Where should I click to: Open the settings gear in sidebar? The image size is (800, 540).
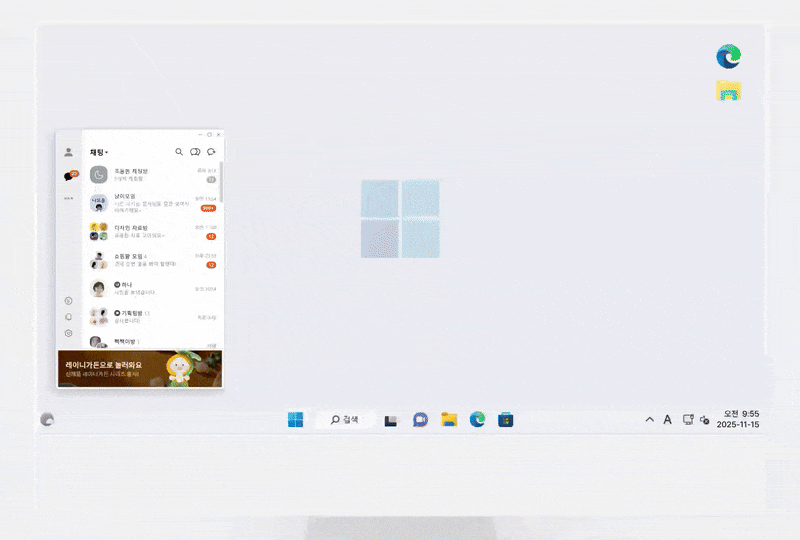point(68,333)
